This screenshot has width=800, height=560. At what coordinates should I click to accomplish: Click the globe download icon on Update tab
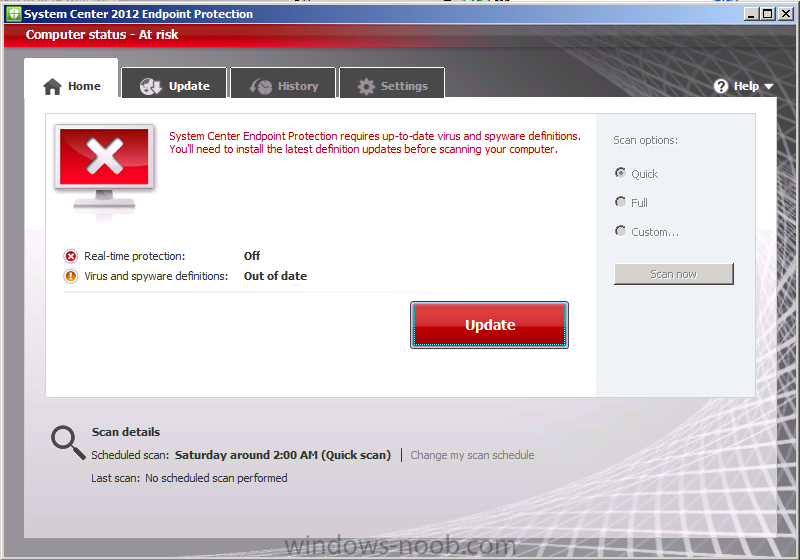pos(151,86)
